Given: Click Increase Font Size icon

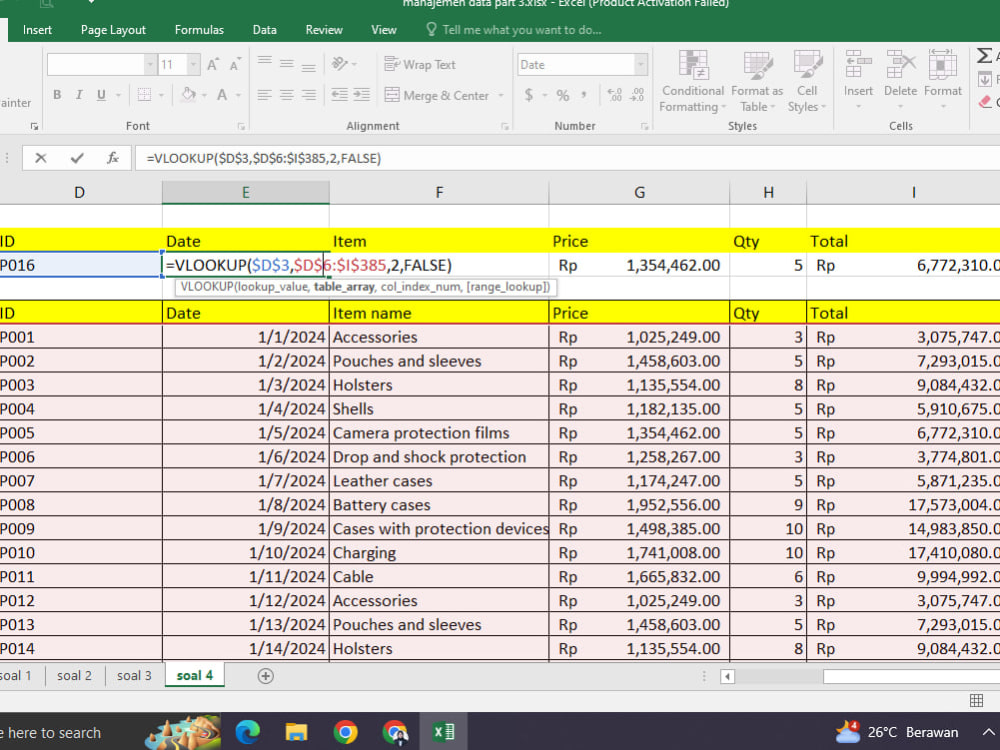Looking at the screenshot, I should [213, 64].
